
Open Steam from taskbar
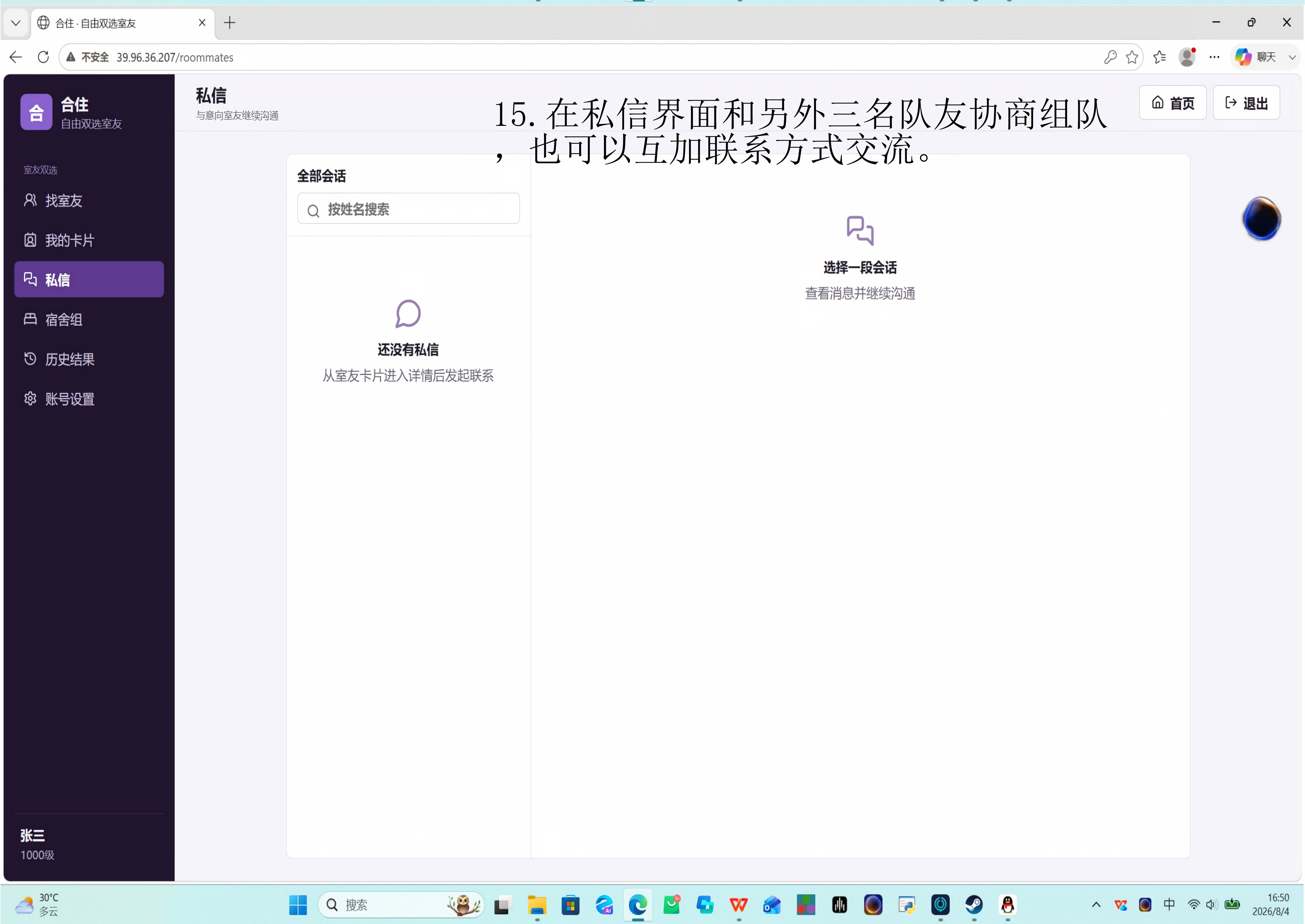[974, 905]
